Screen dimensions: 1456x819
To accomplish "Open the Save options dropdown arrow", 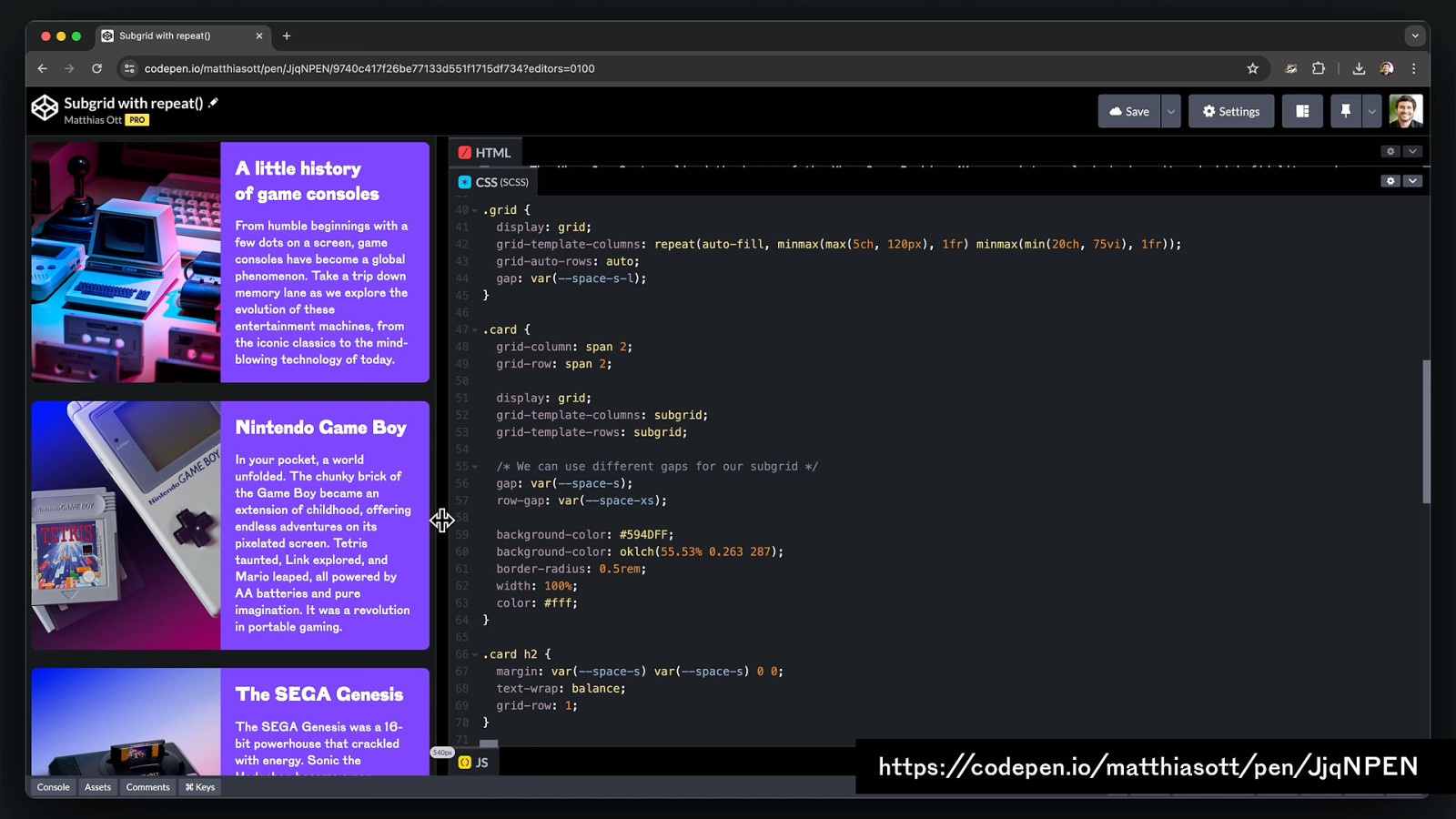I will coord(1171,111).
